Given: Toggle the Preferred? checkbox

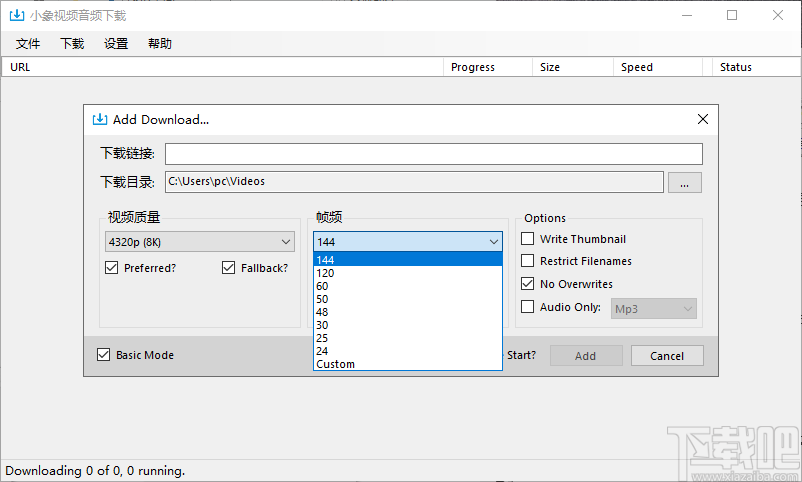Looking at the screenshot, I should (112, 268).
